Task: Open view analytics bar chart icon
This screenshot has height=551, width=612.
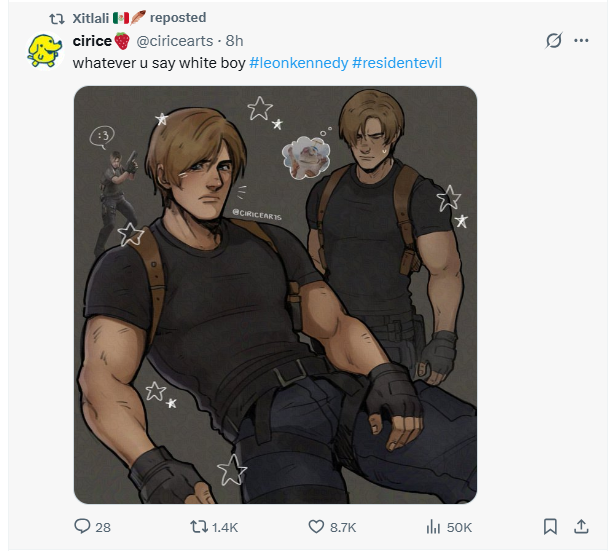Action: point(433,526)
